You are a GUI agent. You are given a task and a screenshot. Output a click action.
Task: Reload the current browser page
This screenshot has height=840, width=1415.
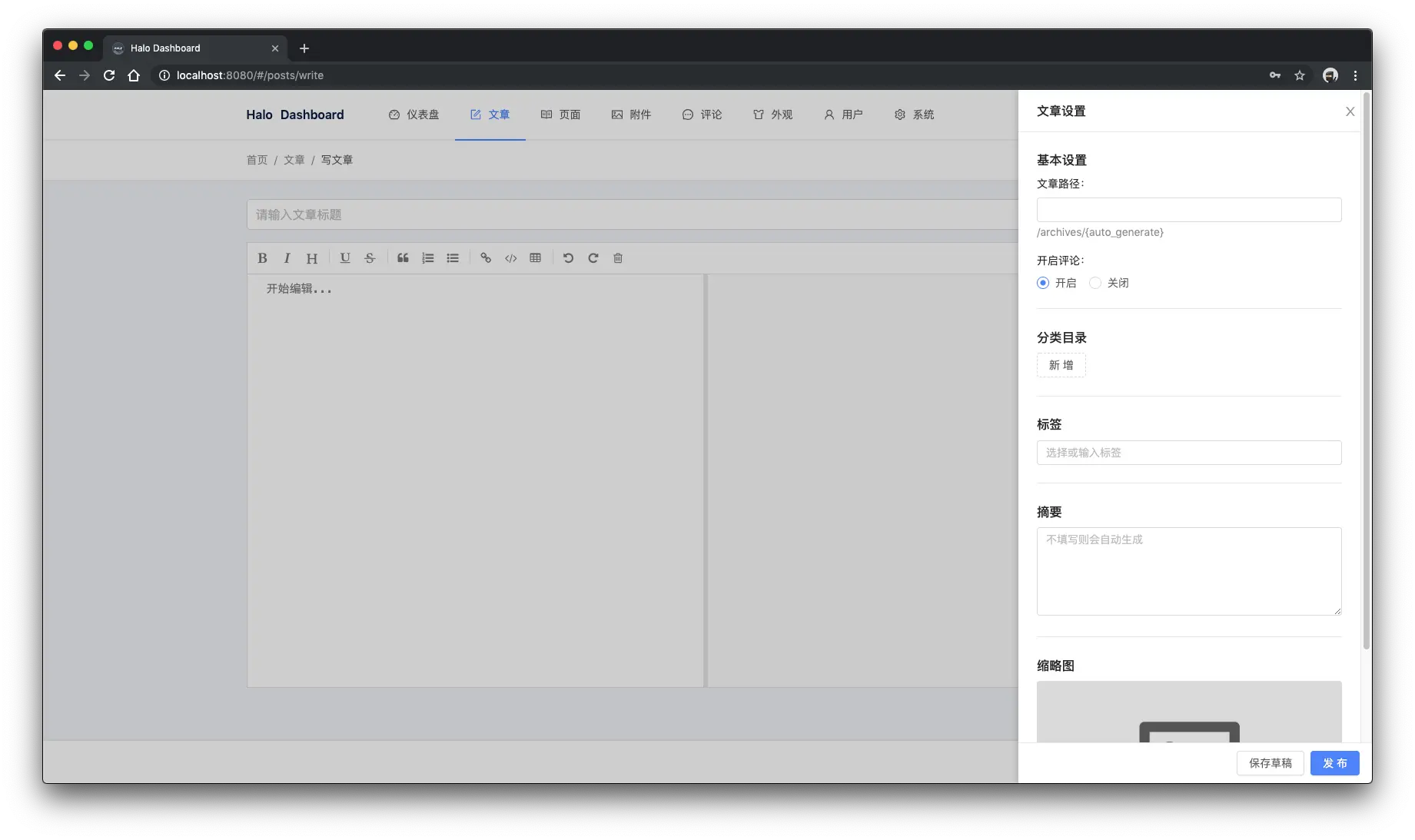pyautogui.click(x=109, y=75)
